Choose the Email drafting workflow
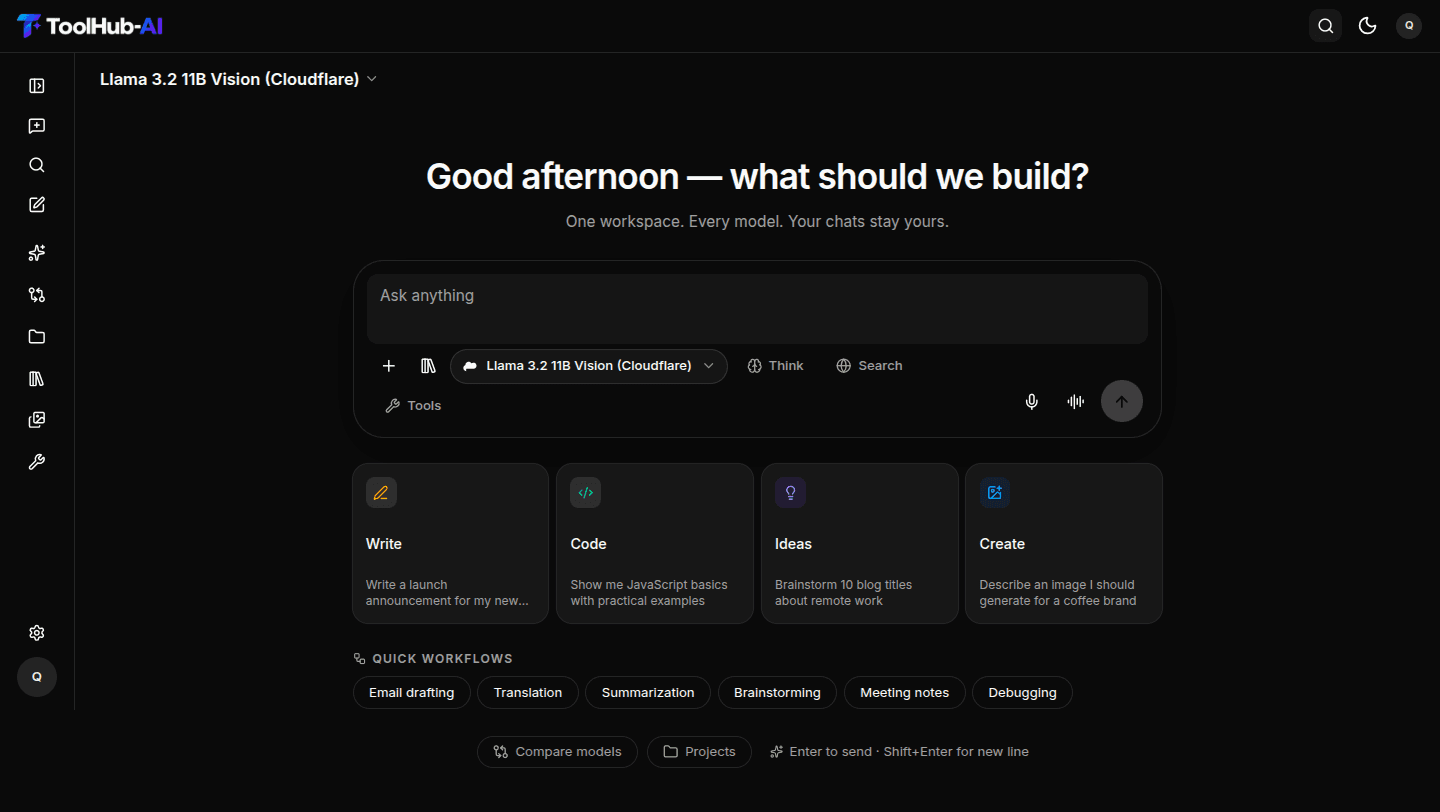This screenshot has width=1440, height=812. pyautogui.click(x=411, y=693)
